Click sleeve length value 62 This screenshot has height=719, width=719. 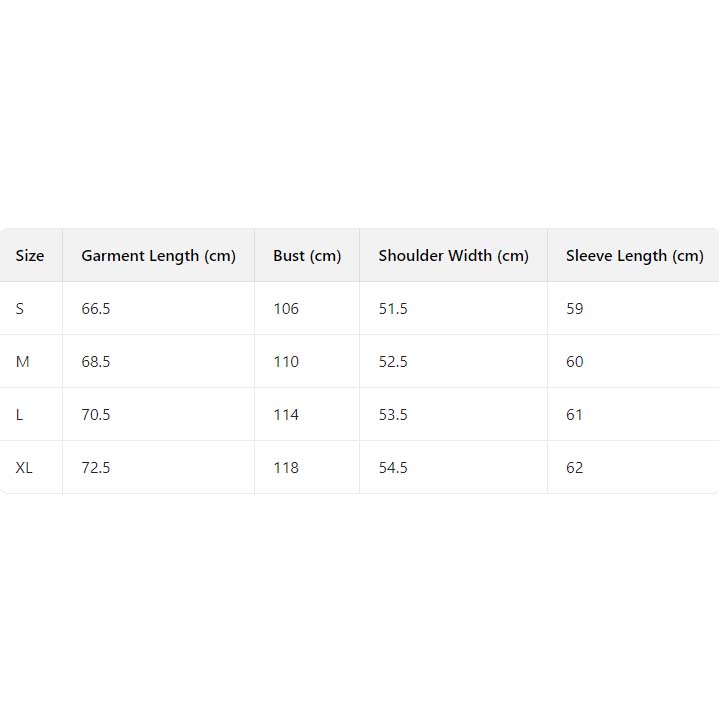(574, 468)
